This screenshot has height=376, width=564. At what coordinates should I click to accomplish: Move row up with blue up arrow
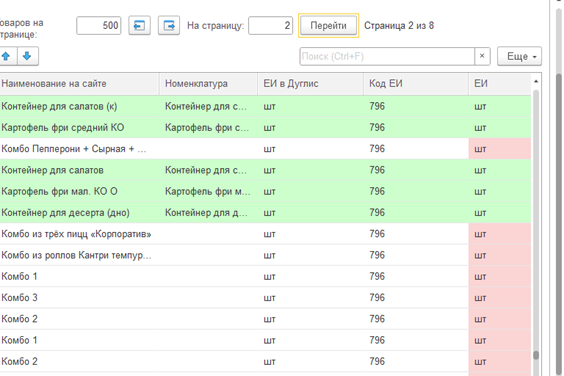6,56
